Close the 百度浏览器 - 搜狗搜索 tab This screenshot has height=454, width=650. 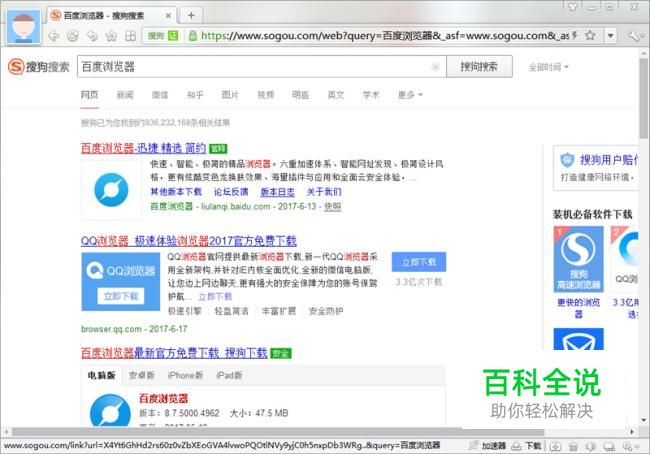tap(168, 16)
